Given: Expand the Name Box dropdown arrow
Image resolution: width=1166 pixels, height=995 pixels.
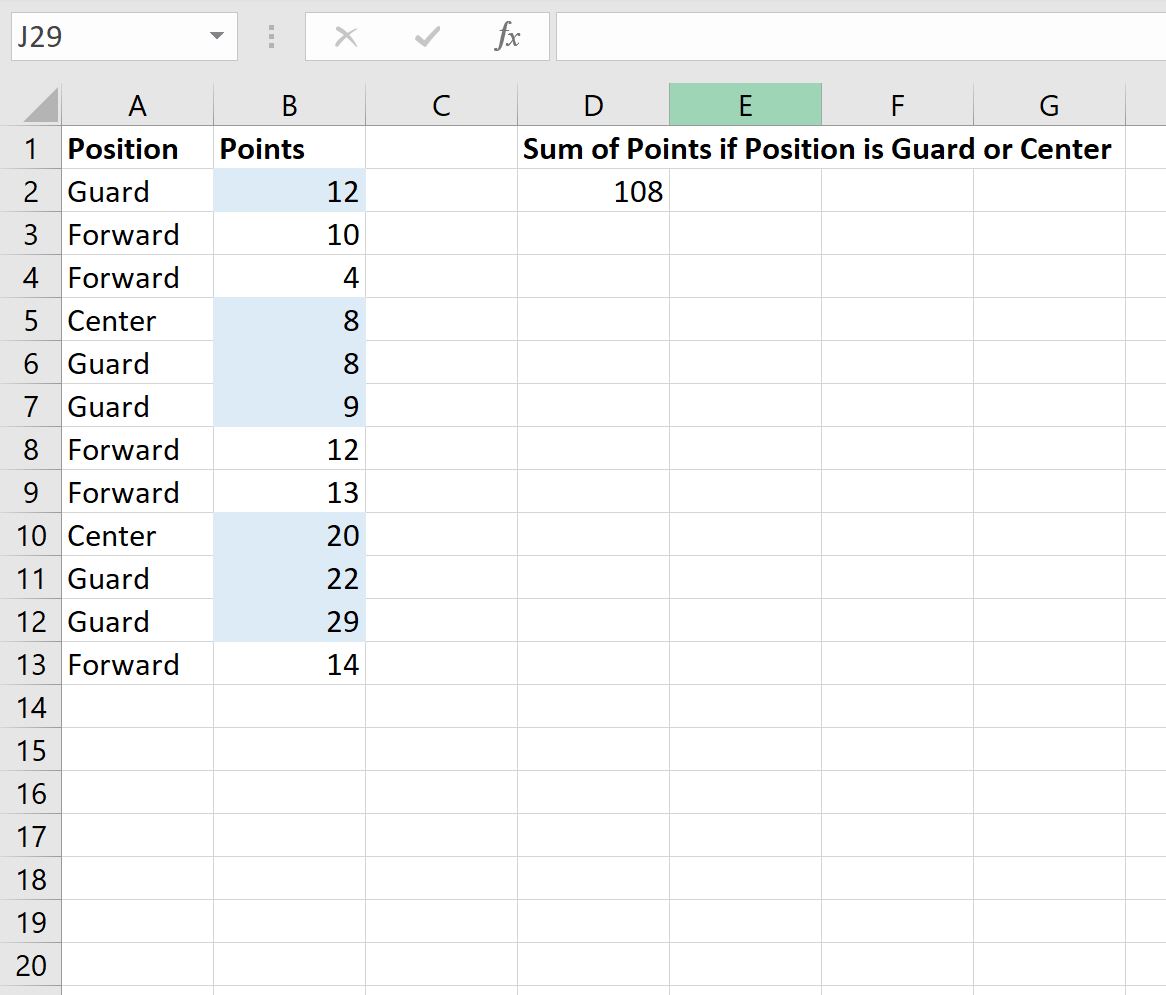Looking at the screenshot, I should point(216,36).
